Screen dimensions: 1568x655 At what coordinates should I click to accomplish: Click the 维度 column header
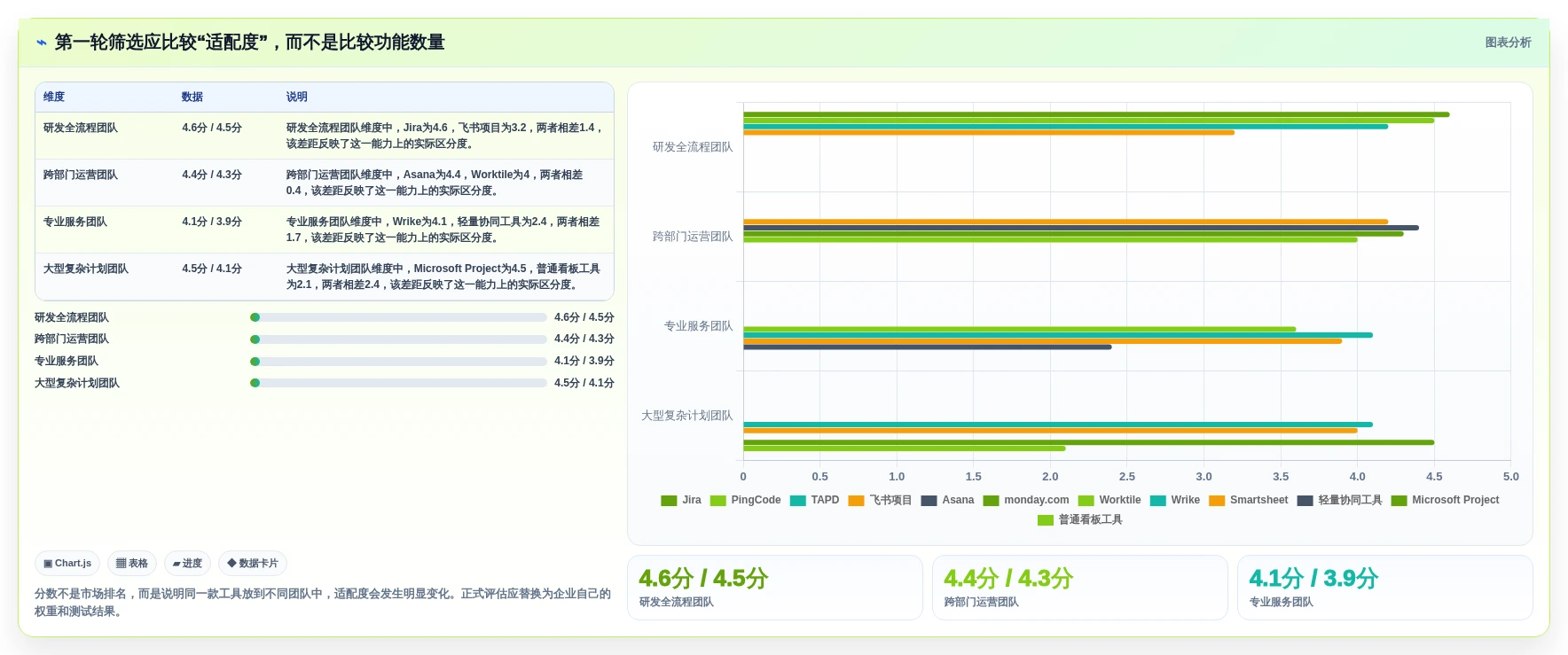pos(54,97)
